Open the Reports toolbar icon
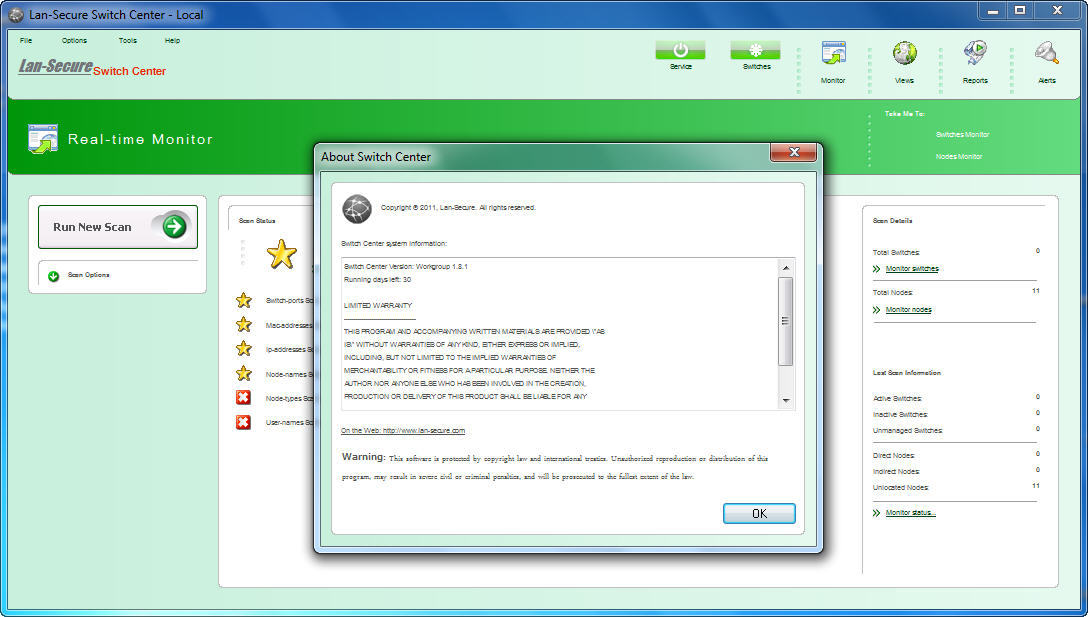This screenshot has height=617, width=1088. [975, 53]
